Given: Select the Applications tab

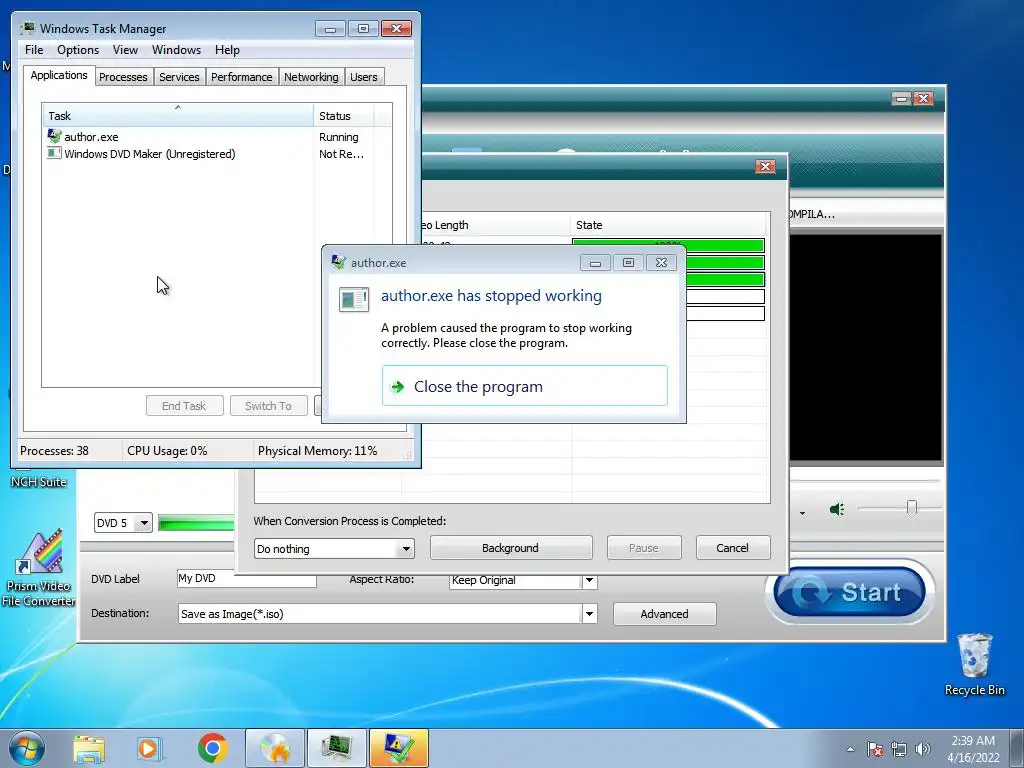Looking at the screenshot, I should pyautogui.click(x=59, y=75).
